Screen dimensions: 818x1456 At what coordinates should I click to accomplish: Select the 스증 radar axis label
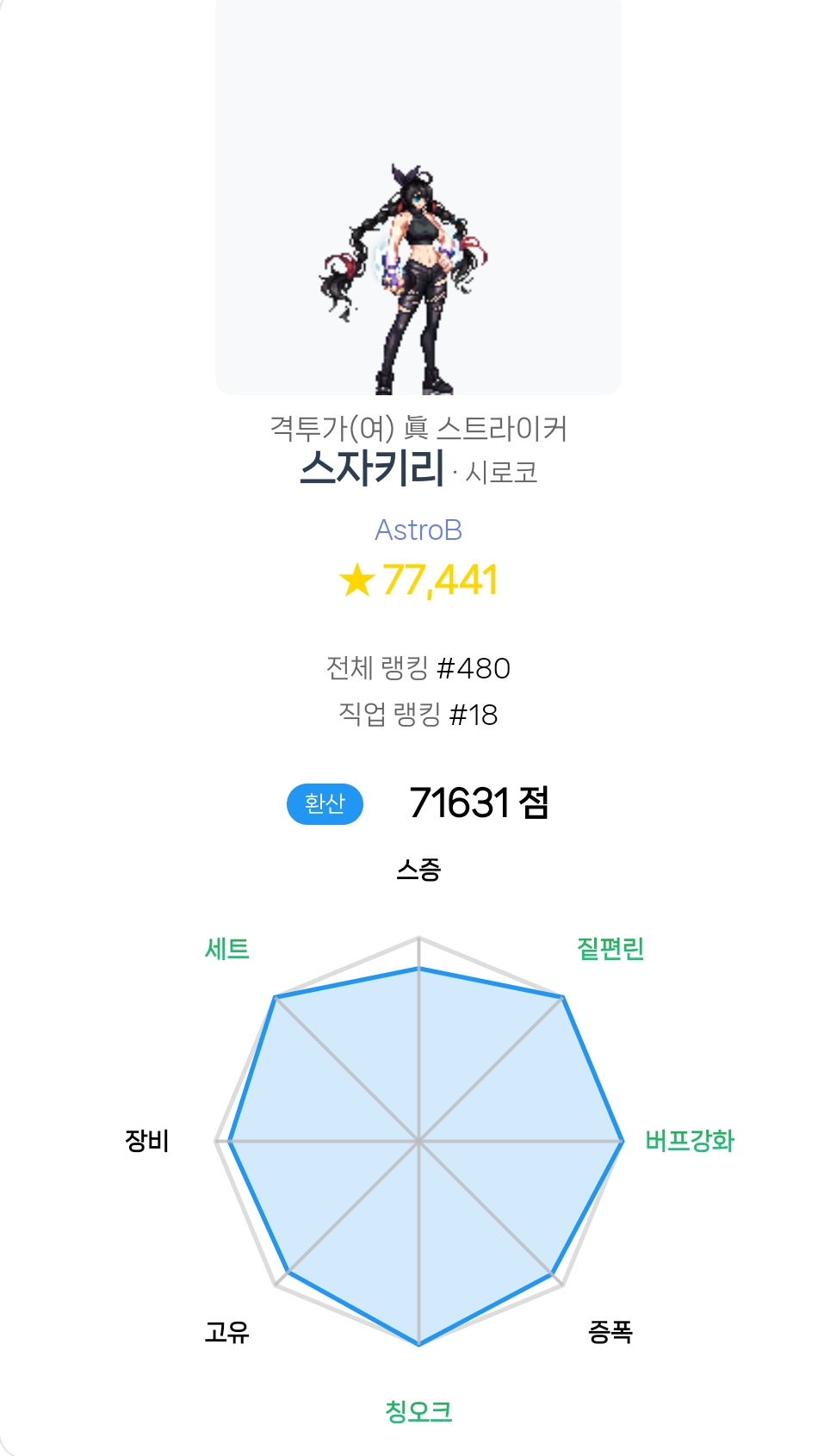pos(418,870)
